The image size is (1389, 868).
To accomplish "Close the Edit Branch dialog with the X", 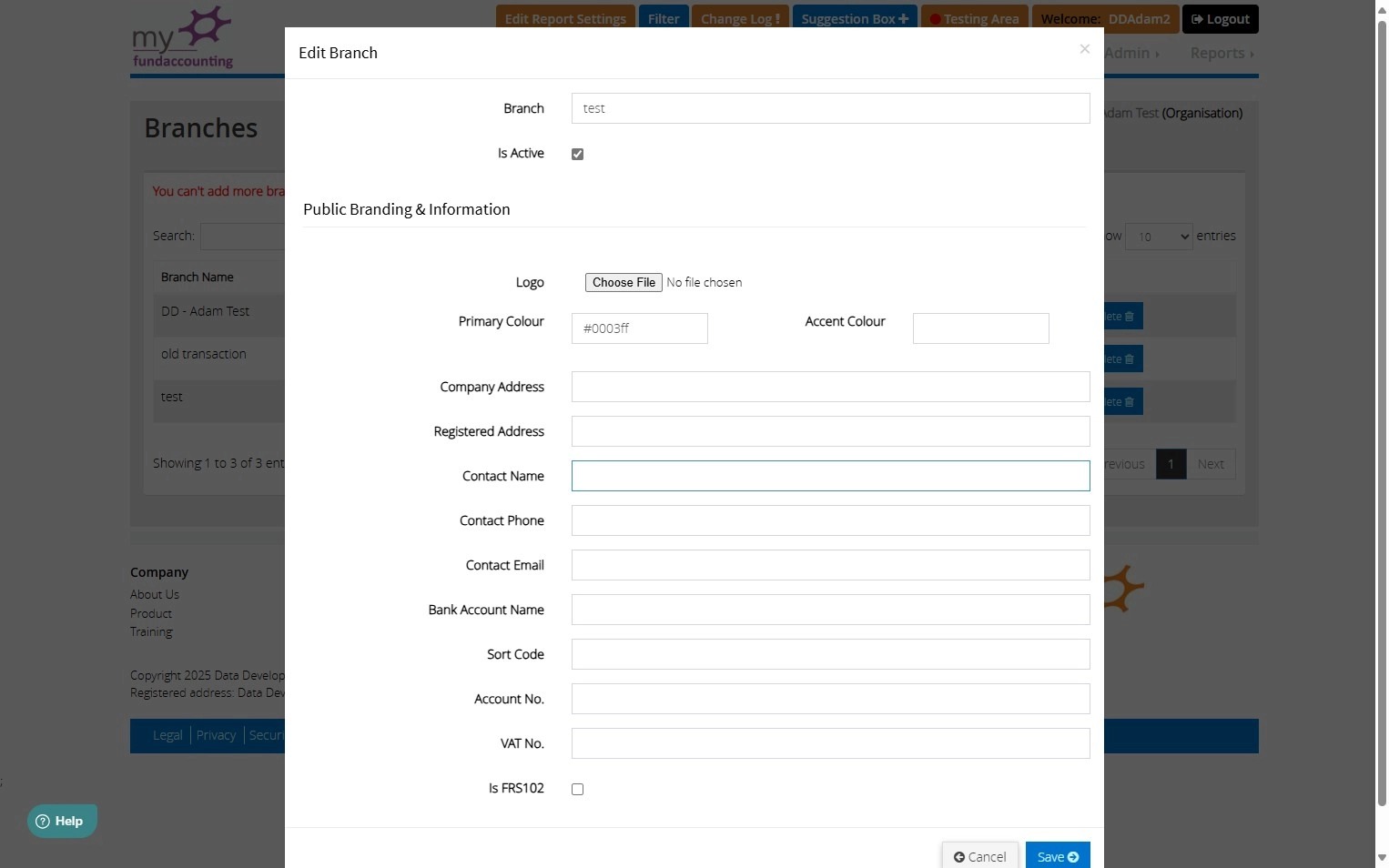I will [x=1084, y=49].
